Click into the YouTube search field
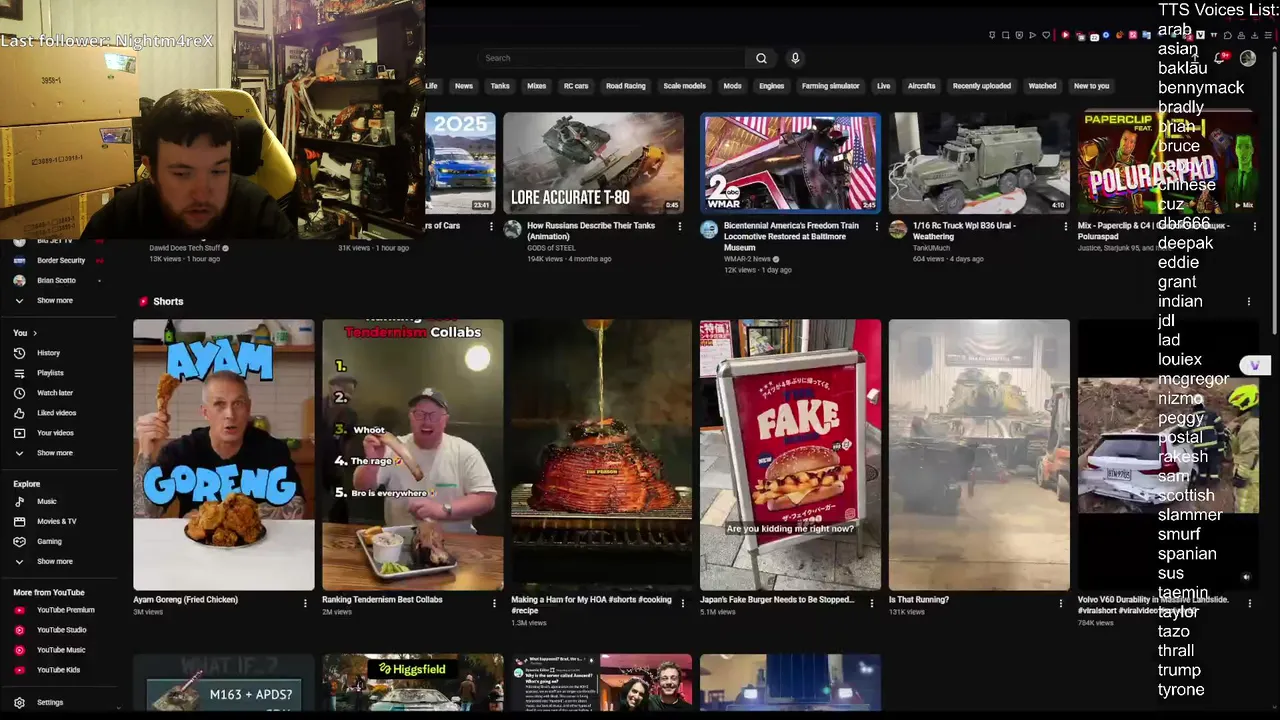Image resolution: width=1280 pixels, height=720 pixels. [610, 58]
